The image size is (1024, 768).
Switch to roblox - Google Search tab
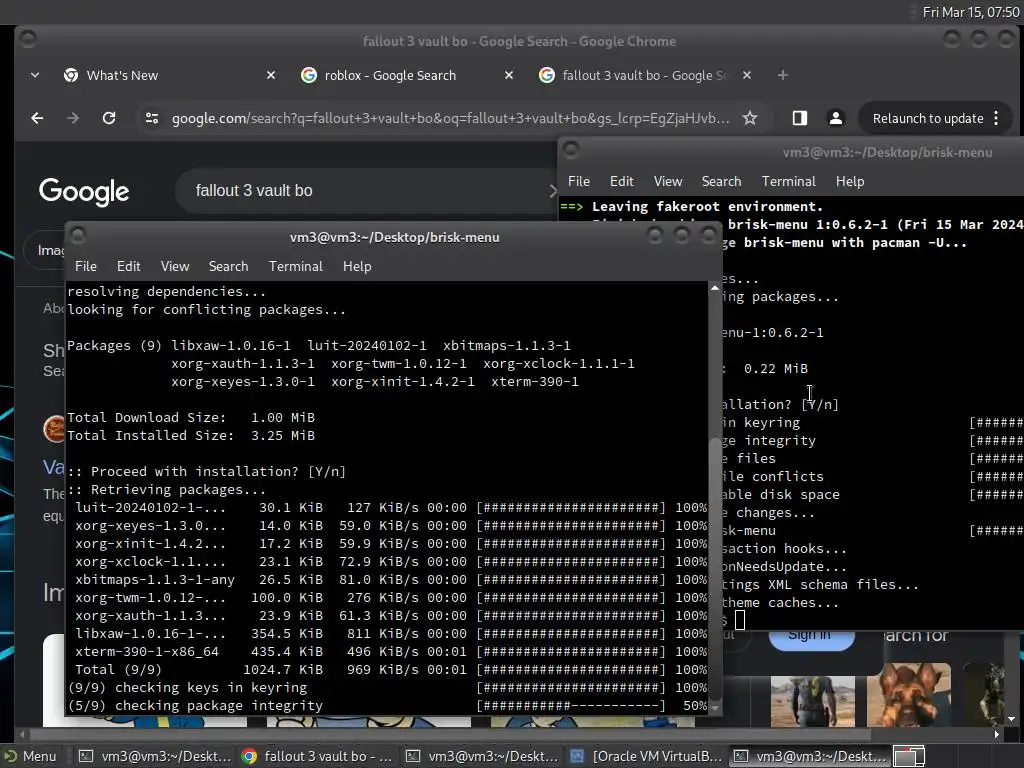(x=408, y=75)
